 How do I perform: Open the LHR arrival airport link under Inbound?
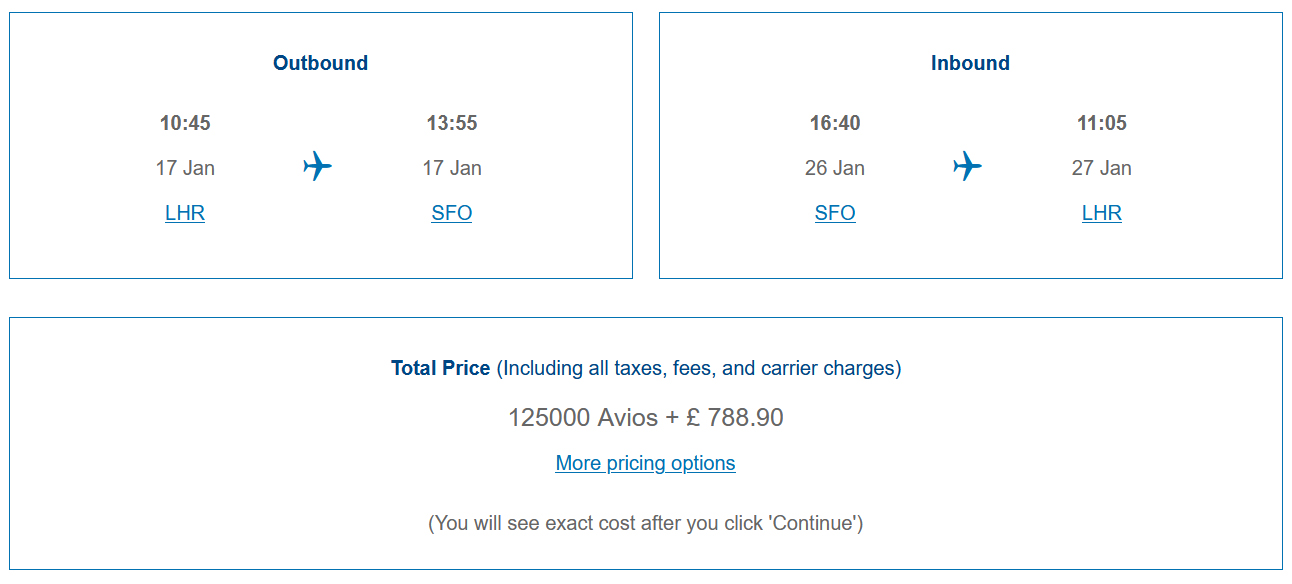[1102, 213]
